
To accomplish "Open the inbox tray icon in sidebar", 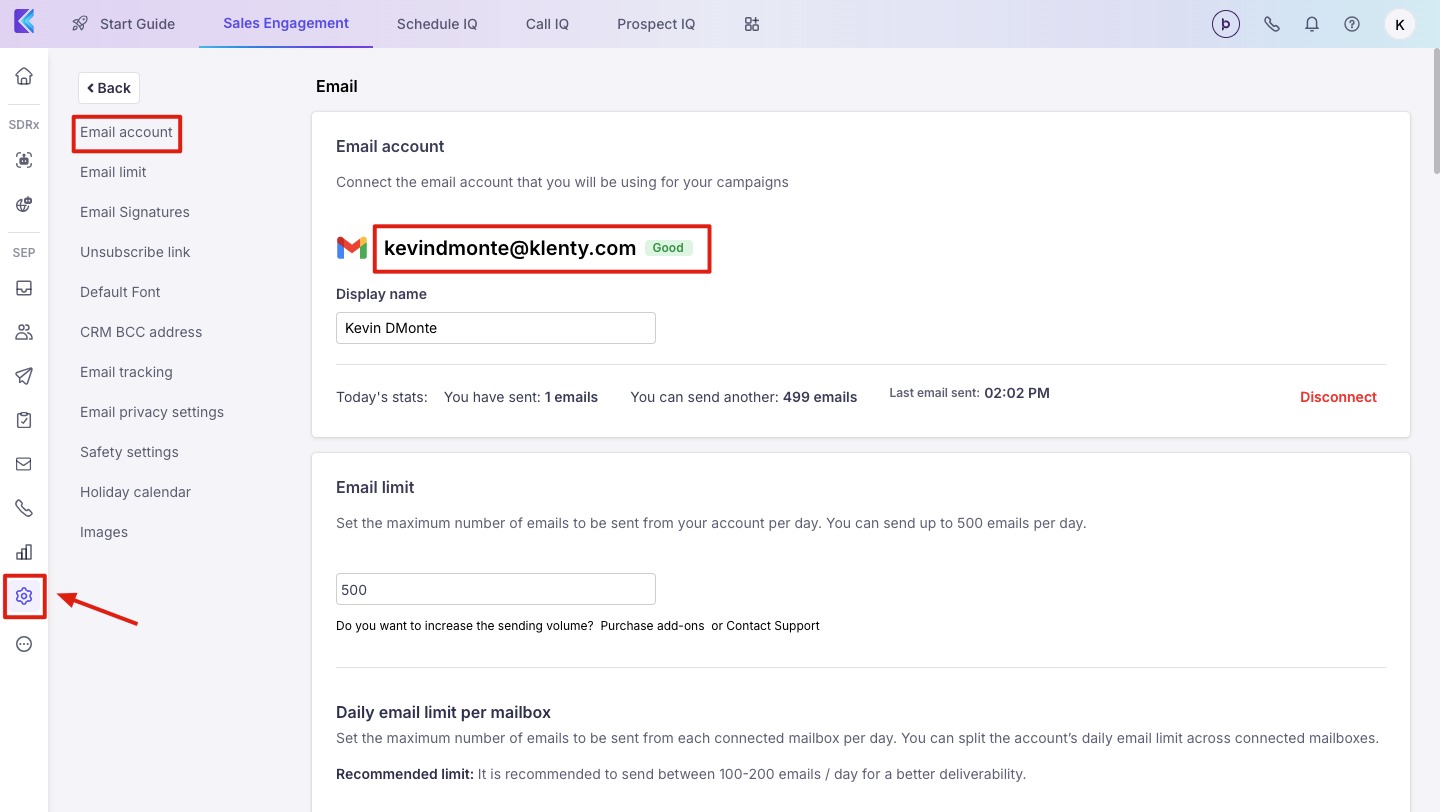I will coord(24,288).
